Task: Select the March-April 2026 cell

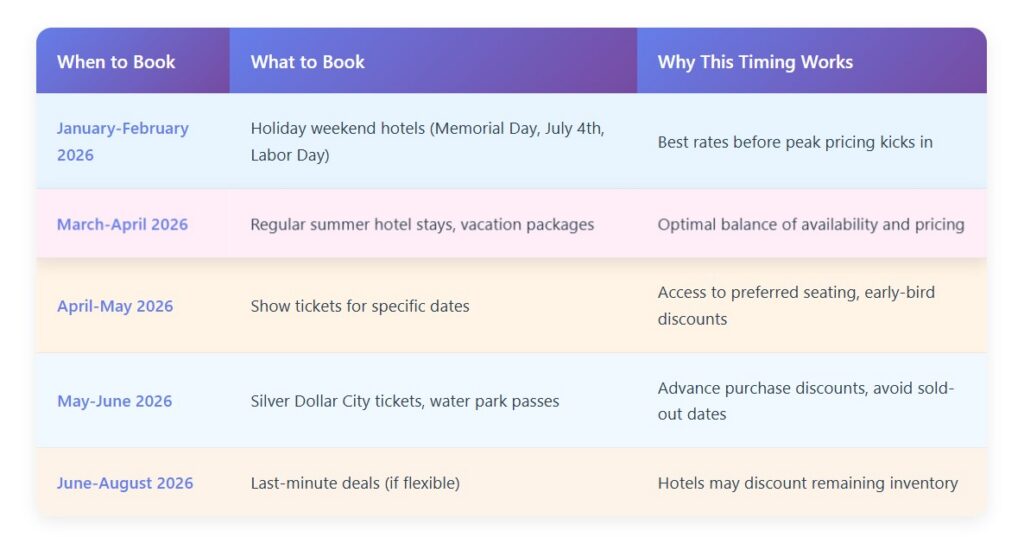Action: (x=122, y=224)
